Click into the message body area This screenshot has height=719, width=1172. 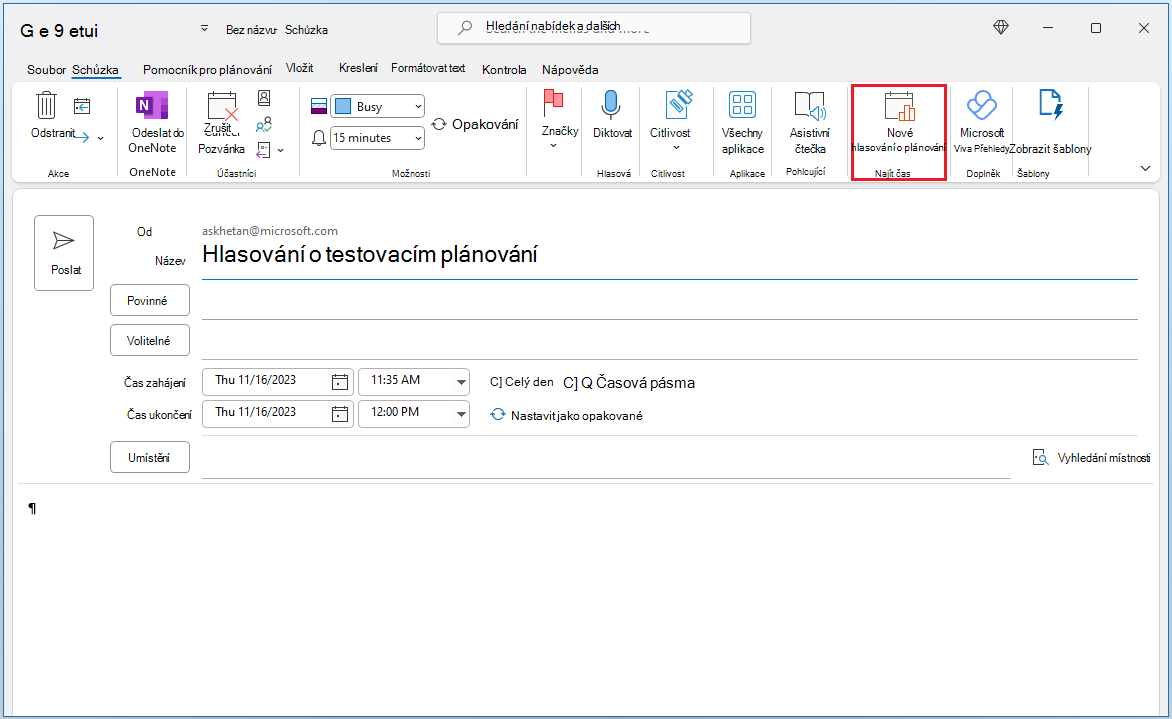click(x=586, y=598)
